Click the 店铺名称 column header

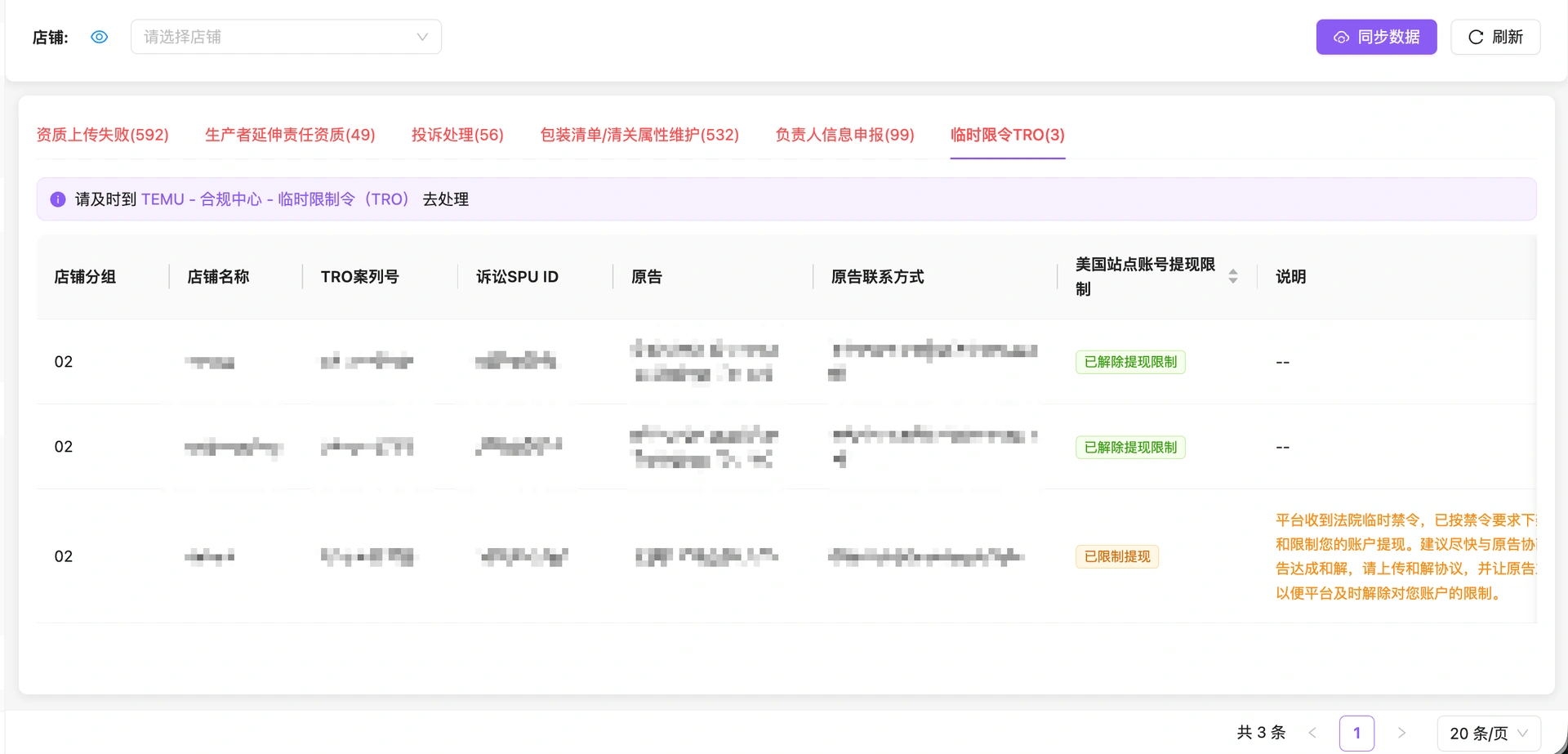coord(218,277)
